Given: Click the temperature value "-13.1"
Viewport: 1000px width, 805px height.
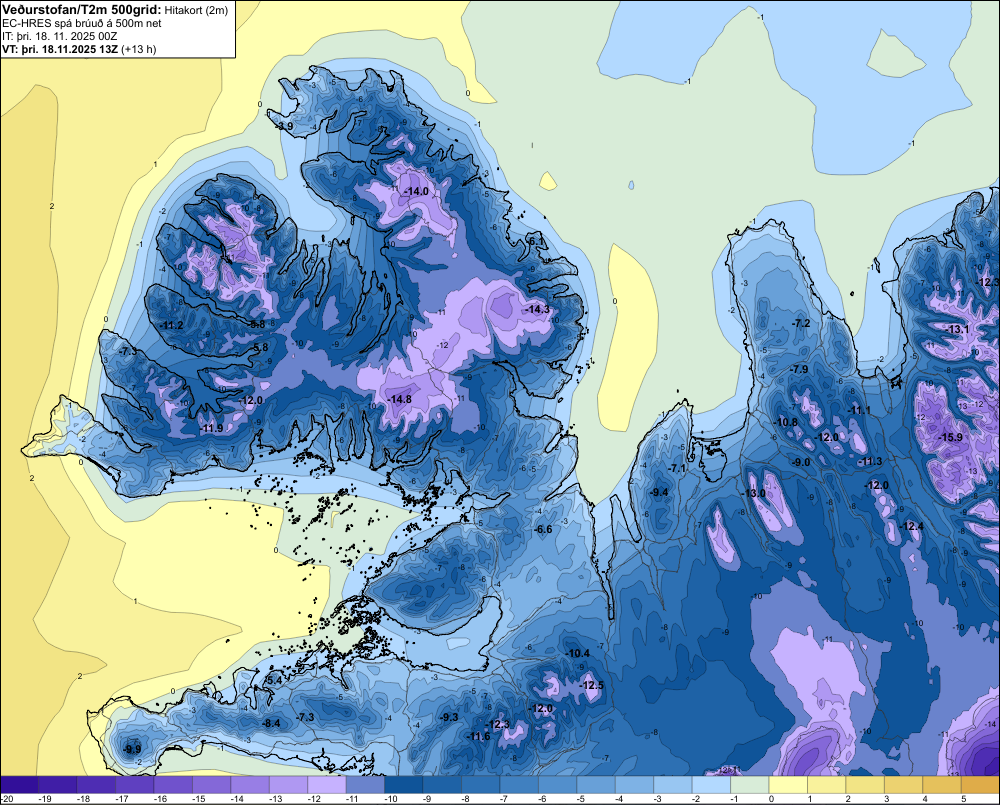Looking at the screenshot, I should click(x=957, y=329).
